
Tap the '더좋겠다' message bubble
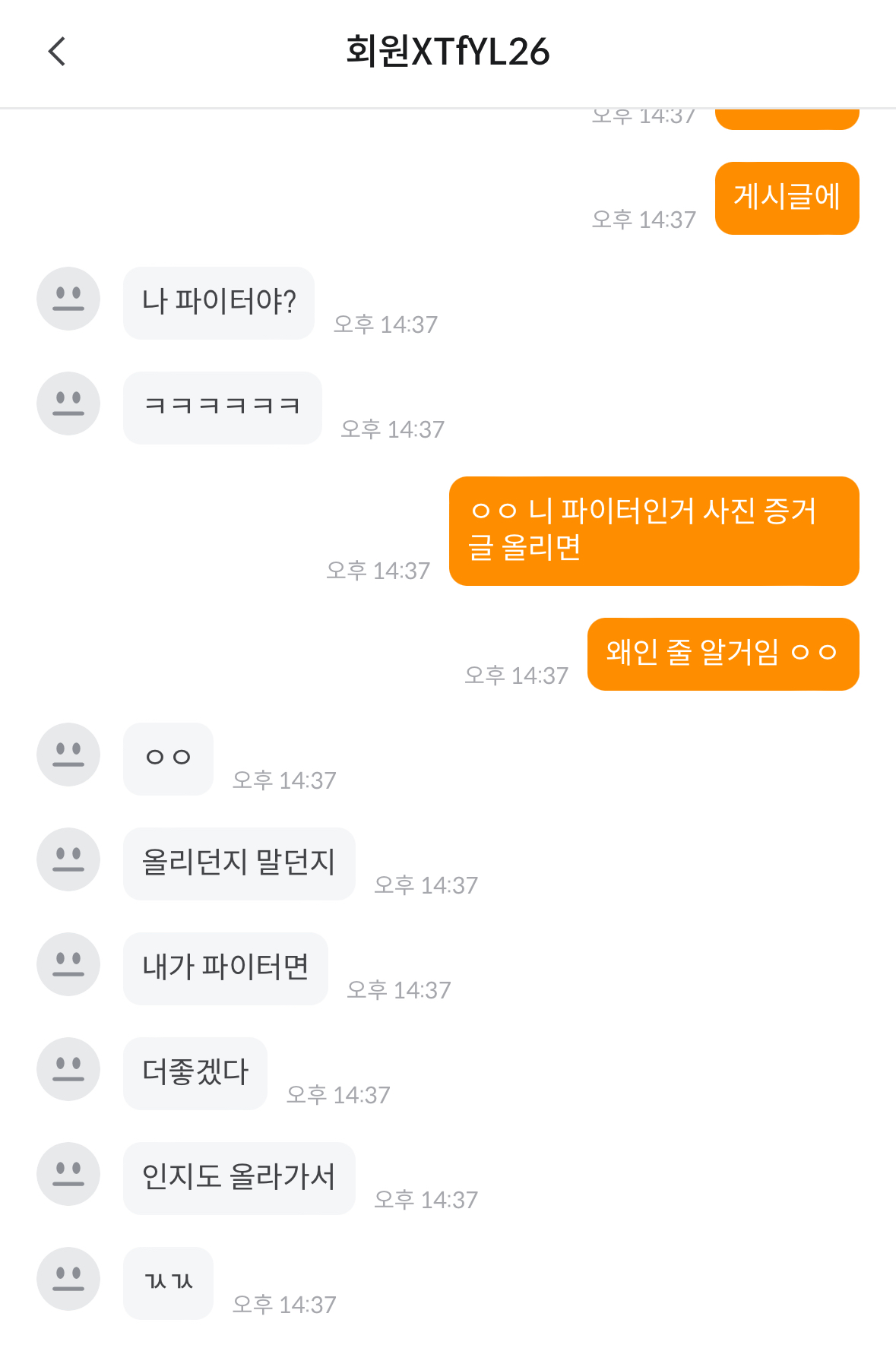(x=195, y=1073)
